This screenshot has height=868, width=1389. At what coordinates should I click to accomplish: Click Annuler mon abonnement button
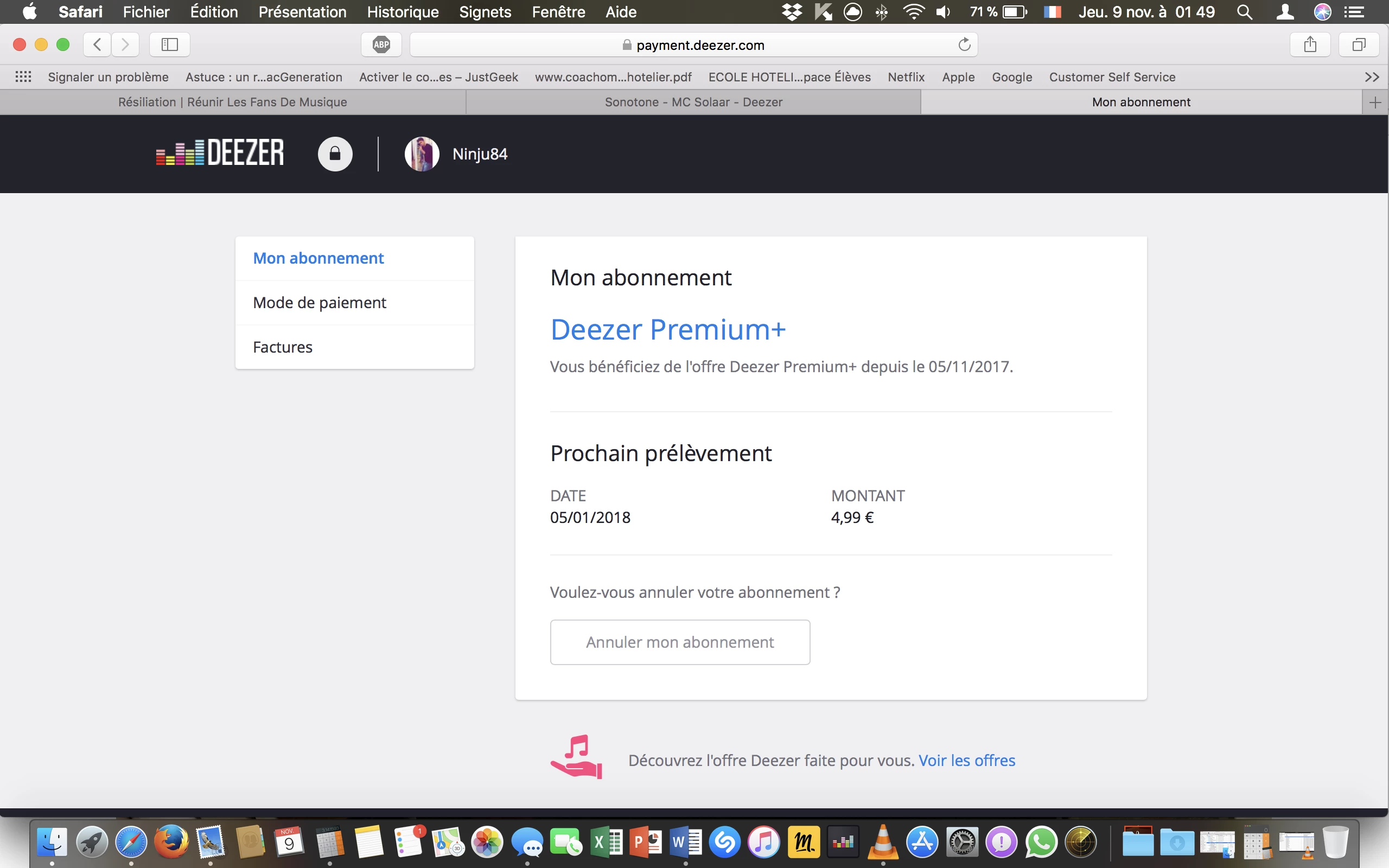[x=680, y=642]
